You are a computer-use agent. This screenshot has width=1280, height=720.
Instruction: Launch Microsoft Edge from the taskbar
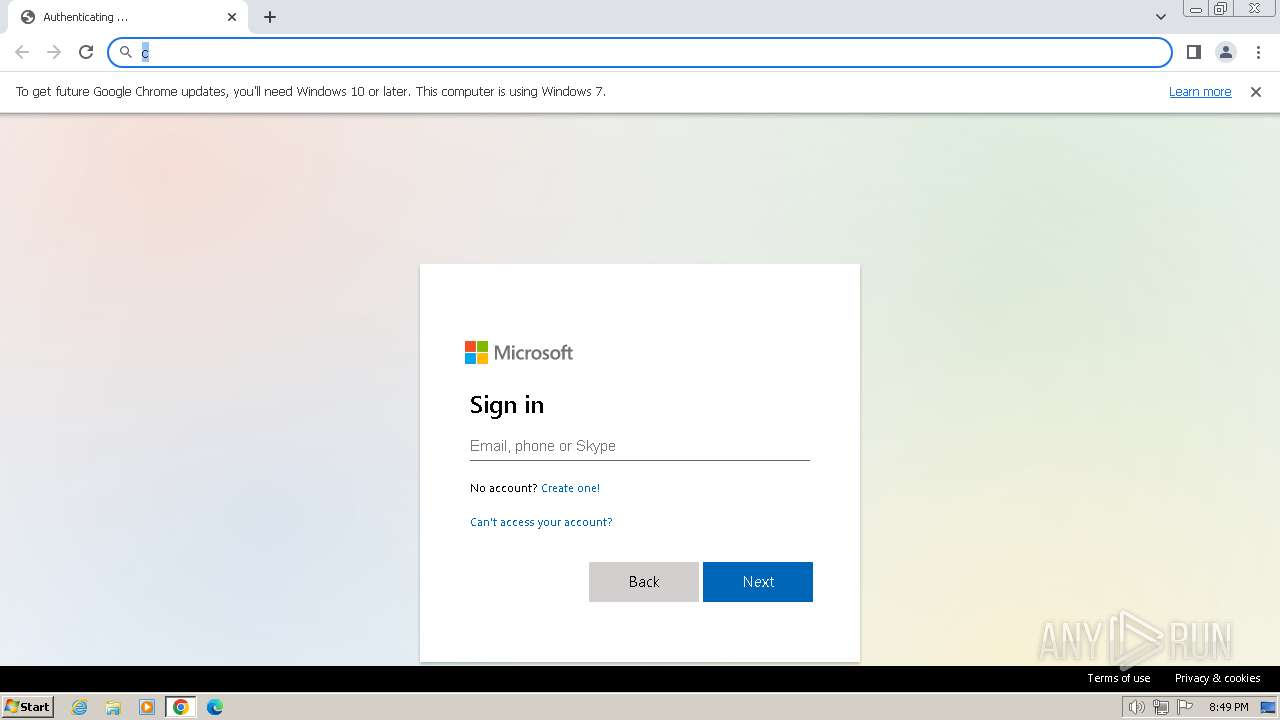(215, 707)
